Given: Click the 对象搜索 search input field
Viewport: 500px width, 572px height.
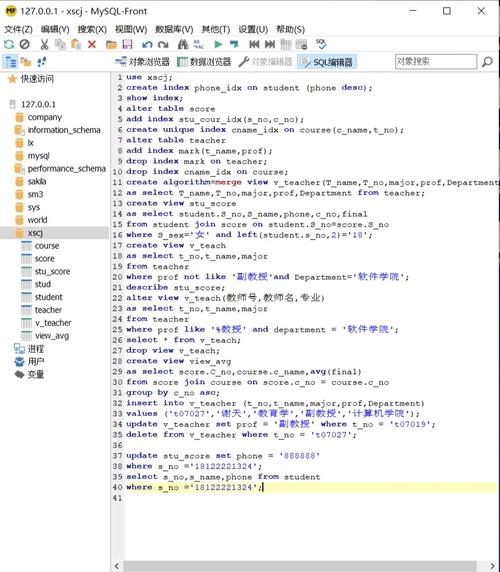Looking at the screenshot, I should click(x=436, y=62).
